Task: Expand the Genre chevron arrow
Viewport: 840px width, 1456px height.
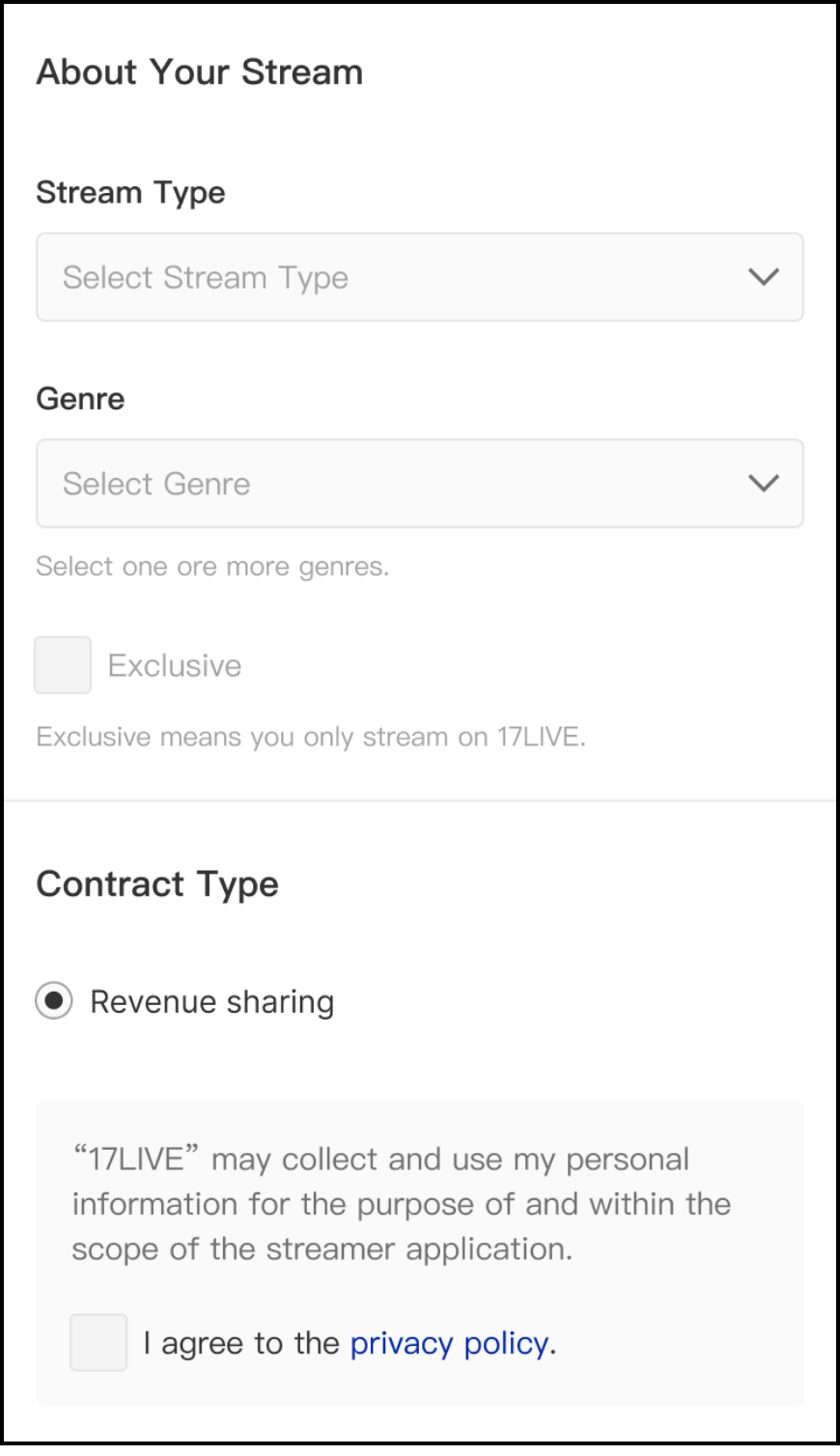Action: click(x=764, y=483)
